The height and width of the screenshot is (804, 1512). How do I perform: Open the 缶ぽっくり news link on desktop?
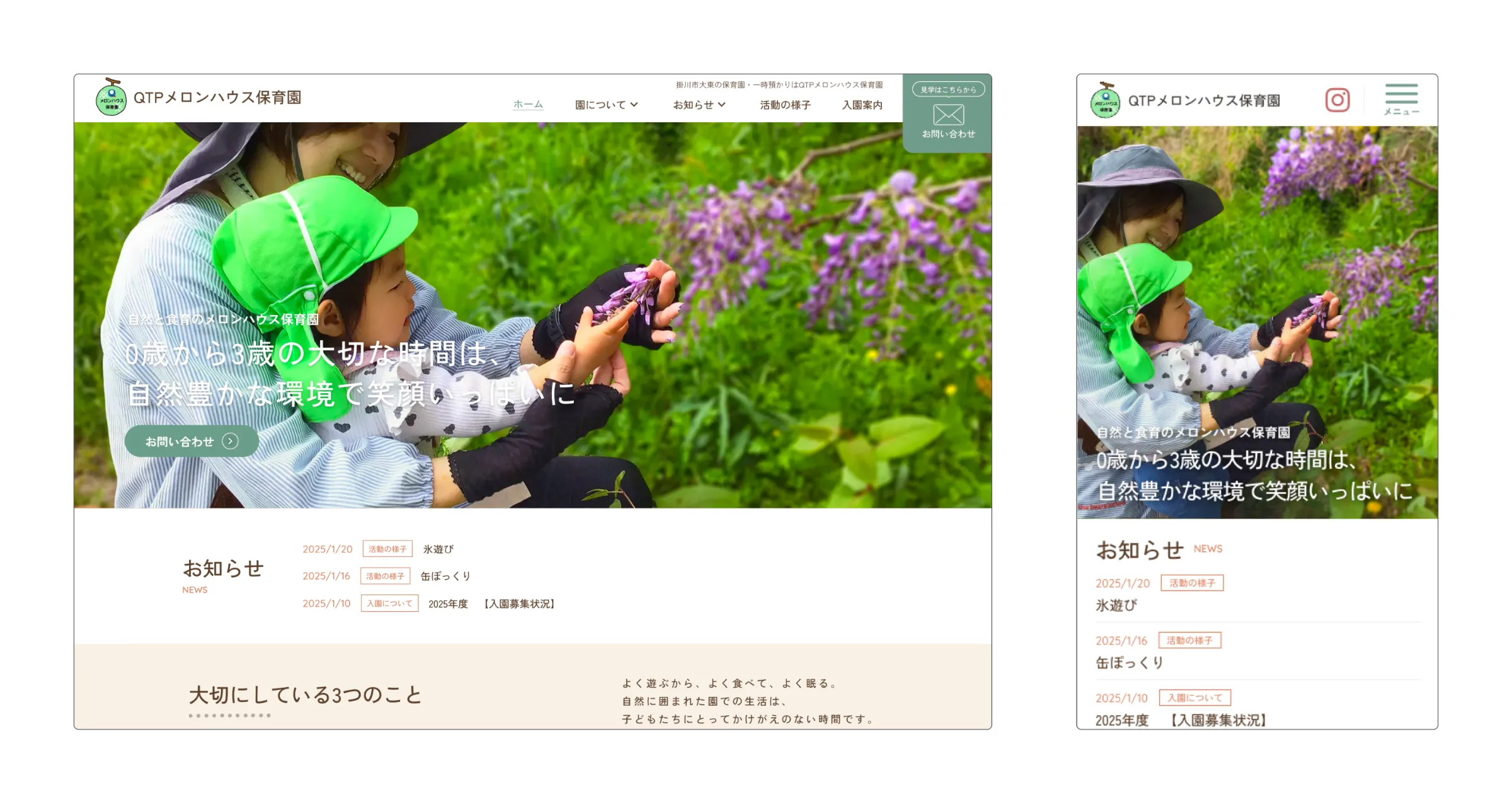445,576
